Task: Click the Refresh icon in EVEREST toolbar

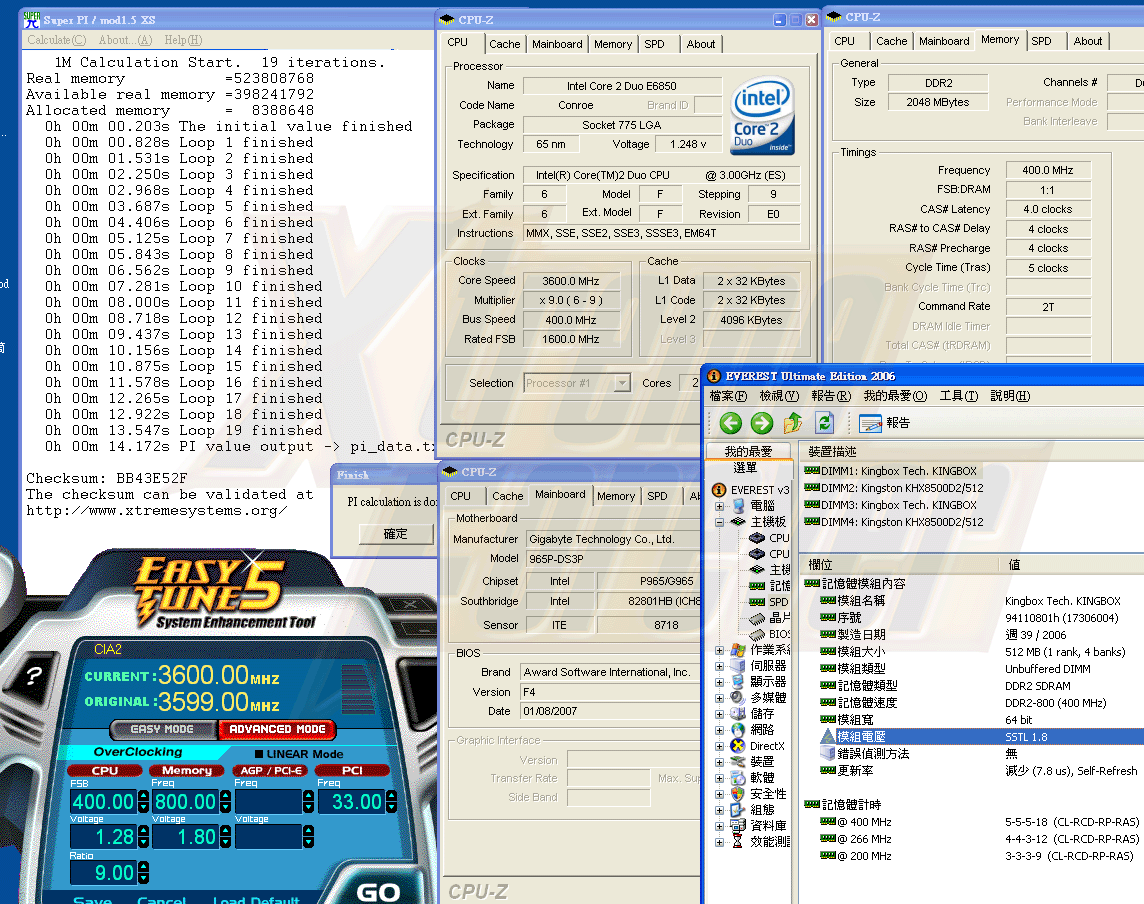Action: click(x=824, y=423)
